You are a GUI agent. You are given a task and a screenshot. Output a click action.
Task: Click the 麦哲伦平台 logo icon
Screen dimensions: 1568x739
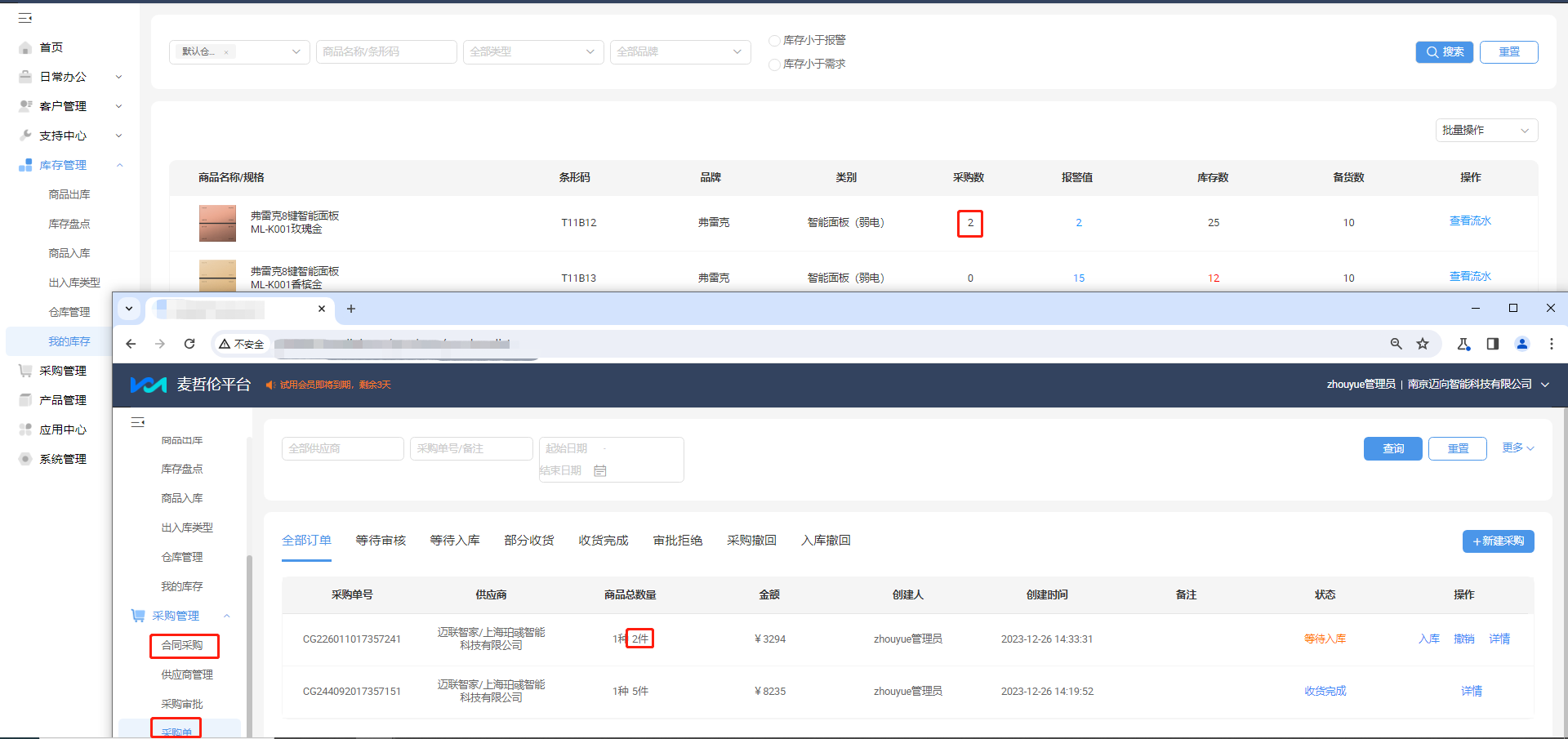pos(149,385)
